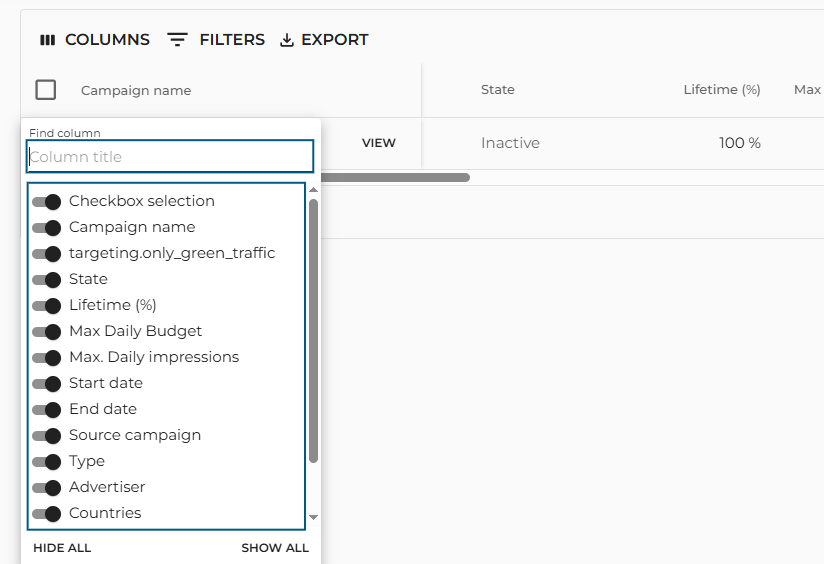This screenshot has height=564, width=824.
Task: Disable the Campaign name column toggle
Action: (x=47, y=228)
